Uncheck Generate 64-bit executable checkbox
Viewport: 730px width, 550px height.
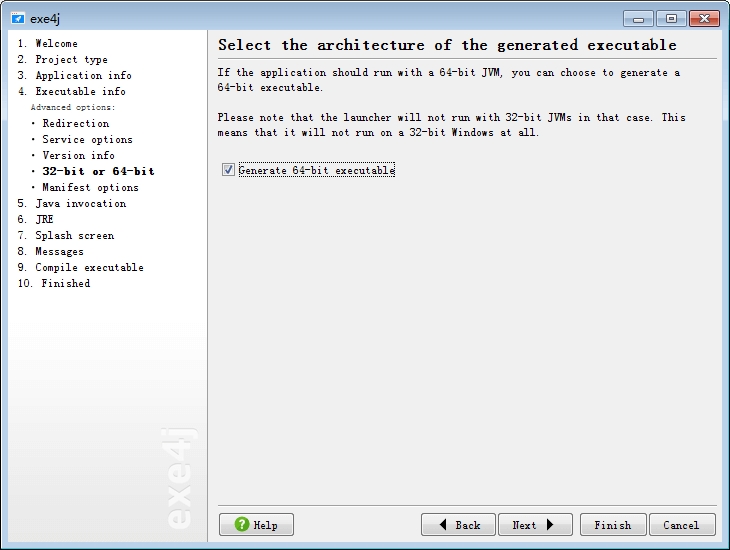[229, 170]
